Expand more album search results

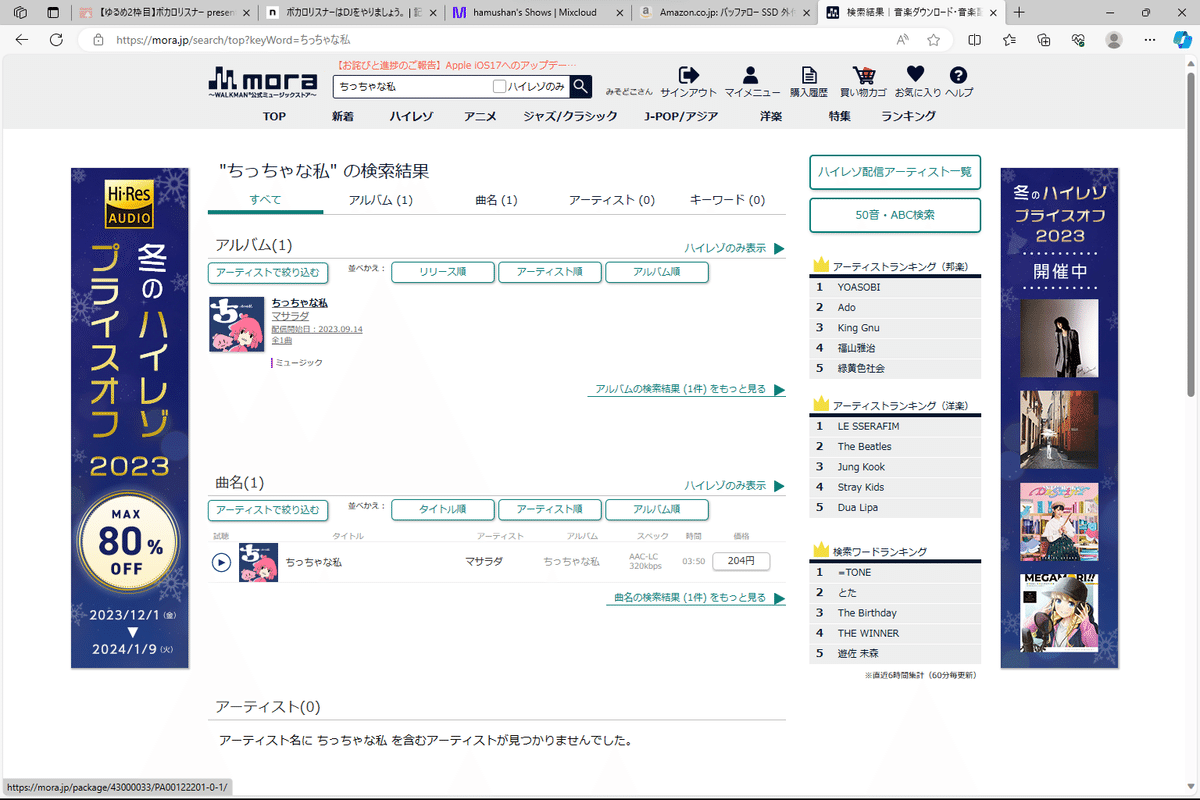click(x=686, y=390)
